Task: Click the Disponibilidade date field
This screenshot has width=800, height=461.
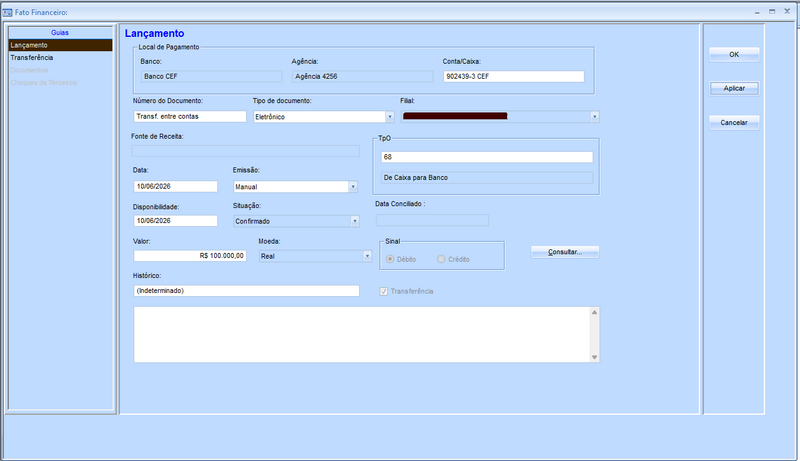Action: click(x=176, y=221)
